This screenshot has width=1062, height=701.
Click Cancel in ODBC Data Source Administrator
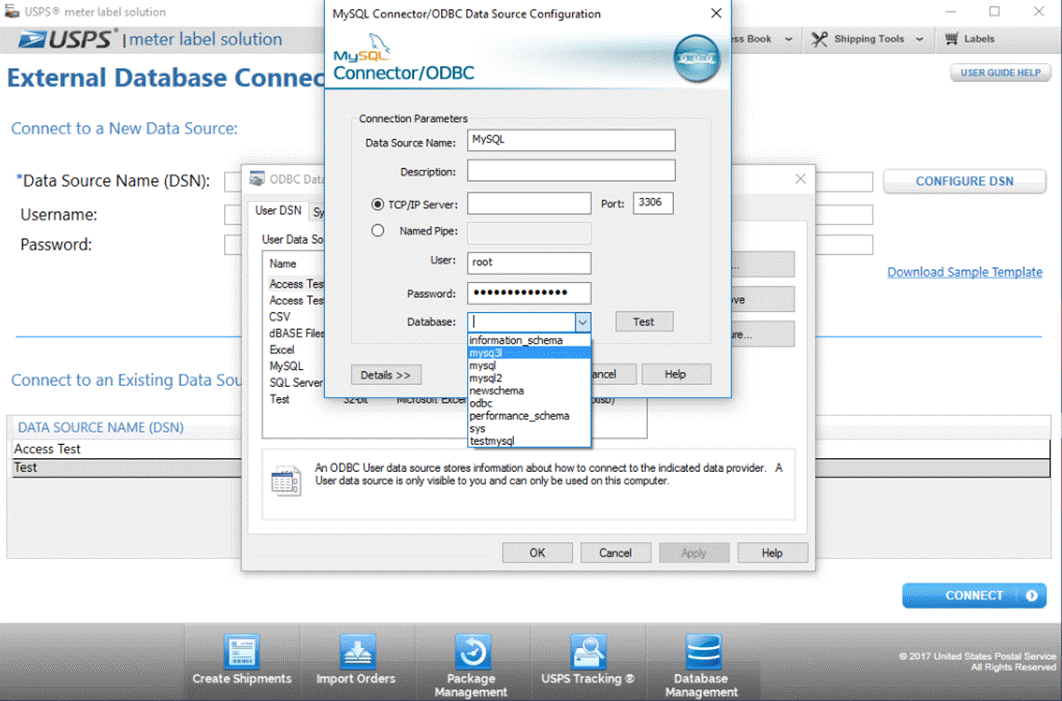point(615,553)
